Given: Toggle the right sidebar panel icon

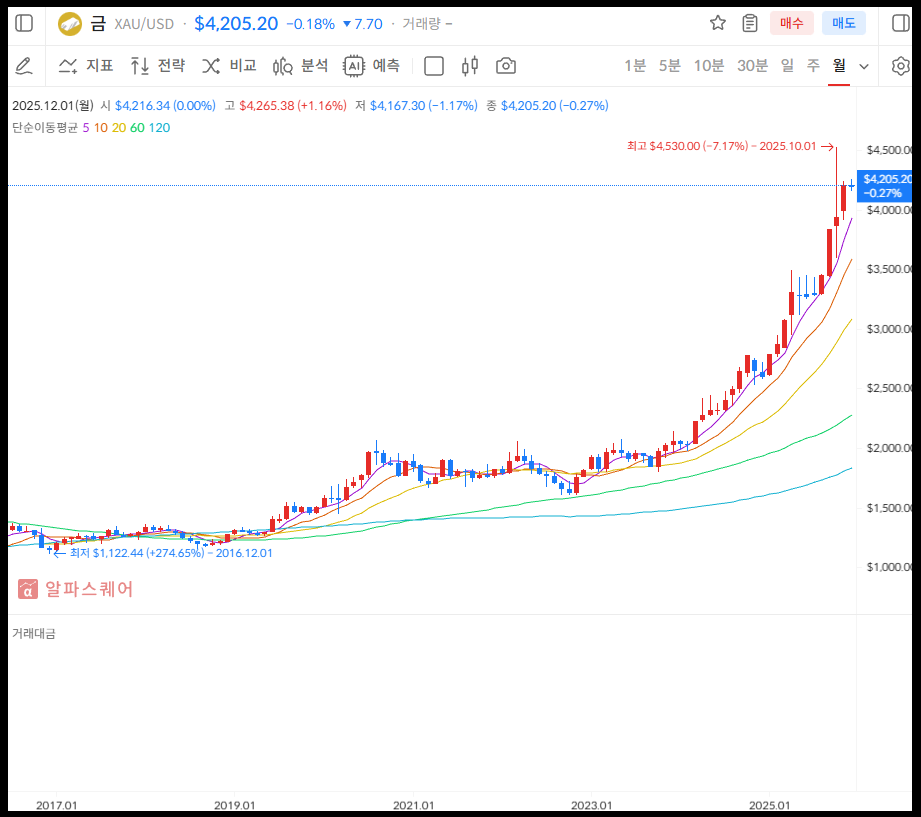Looking at the screenshot, I should coord(899,23).
